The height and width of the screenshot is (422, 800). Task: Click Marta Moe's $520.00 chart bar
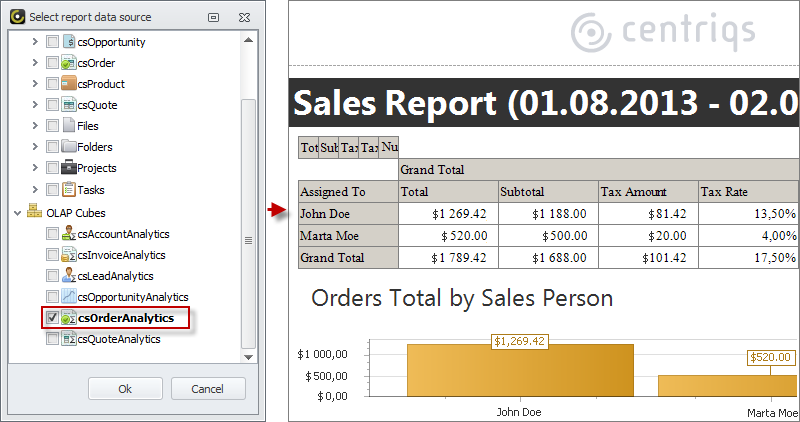pos(729,386)
